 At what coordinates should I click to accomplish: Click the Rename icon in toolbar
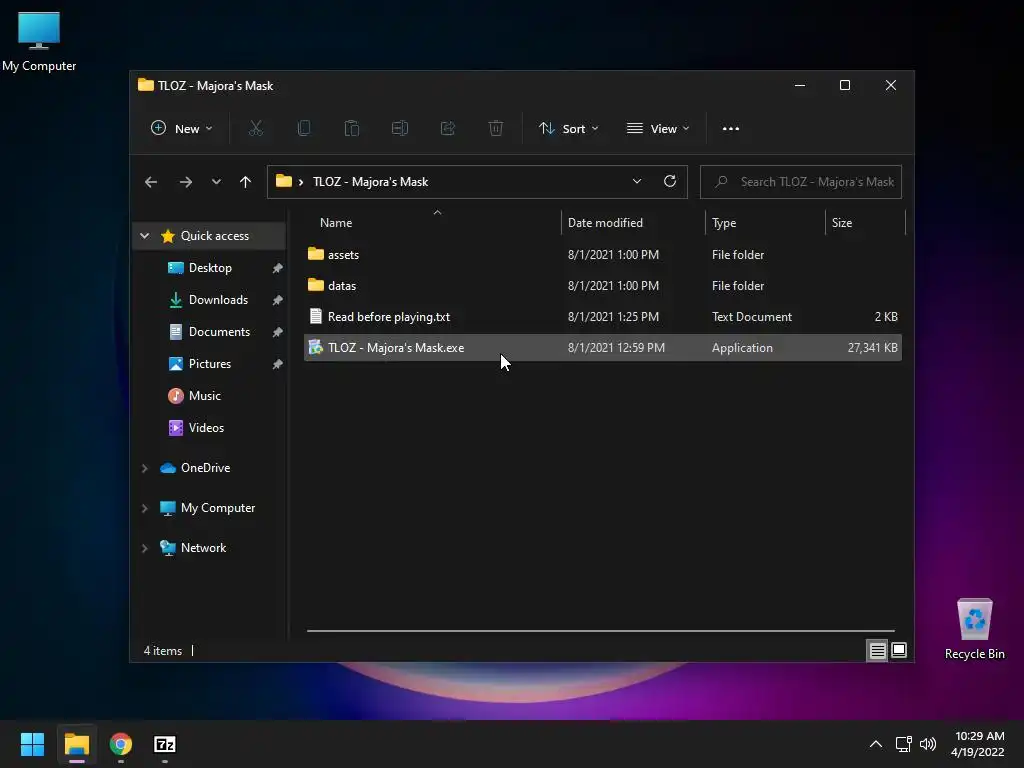pyautogui.click(x=400, y=129)
